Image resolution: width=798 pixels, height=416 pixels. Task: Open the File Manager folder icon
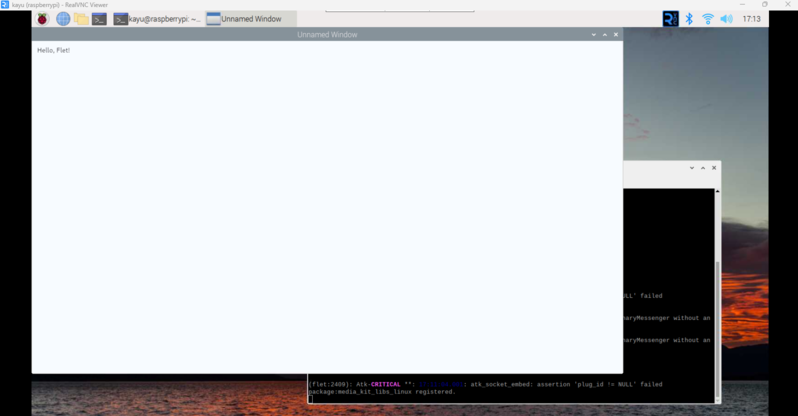pyautogui.click(x=81, y=19)
